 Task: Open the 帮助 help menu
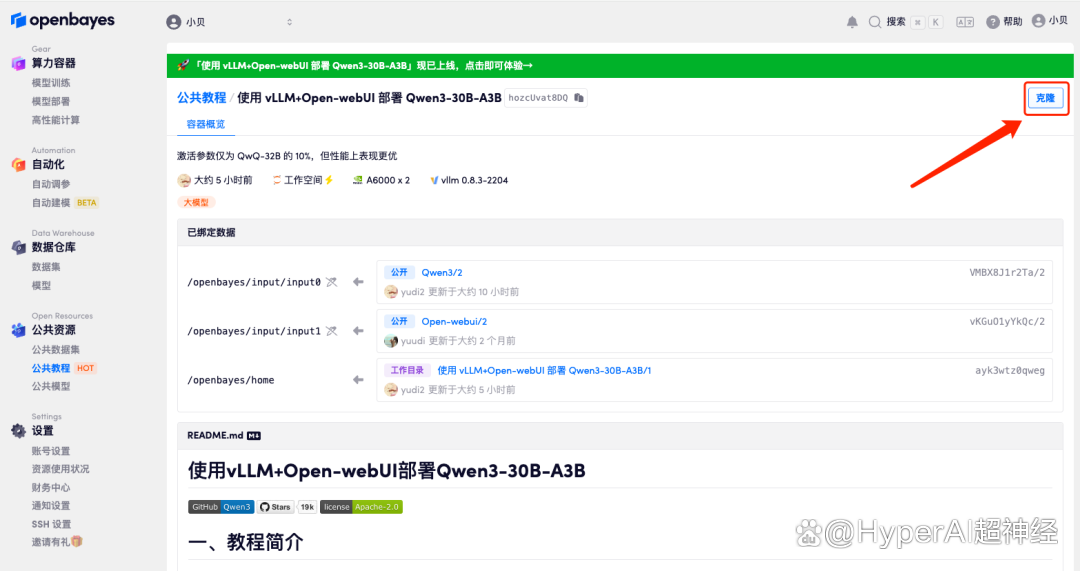tap(1004, 22)
